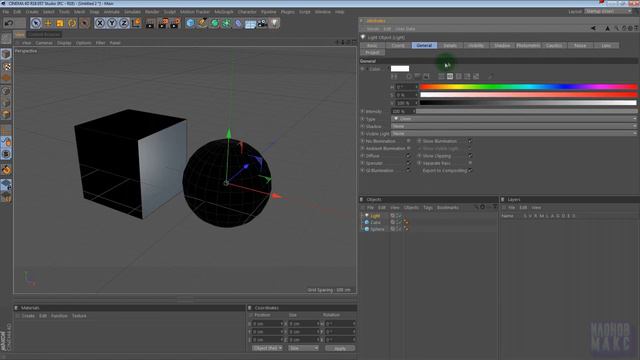Open the green array modeling icon
The width and height of the screenshot is (640, 360).
[x=226, y=23]
